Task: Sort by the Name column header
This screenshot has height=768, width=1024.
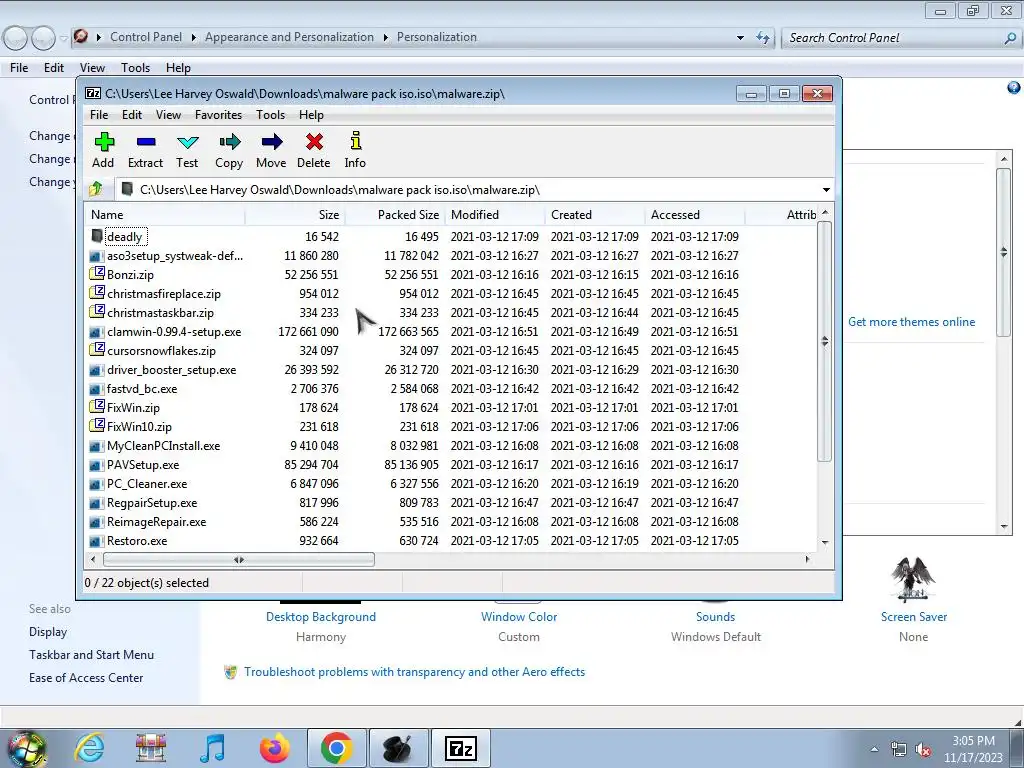Action: tap(165, 215)
